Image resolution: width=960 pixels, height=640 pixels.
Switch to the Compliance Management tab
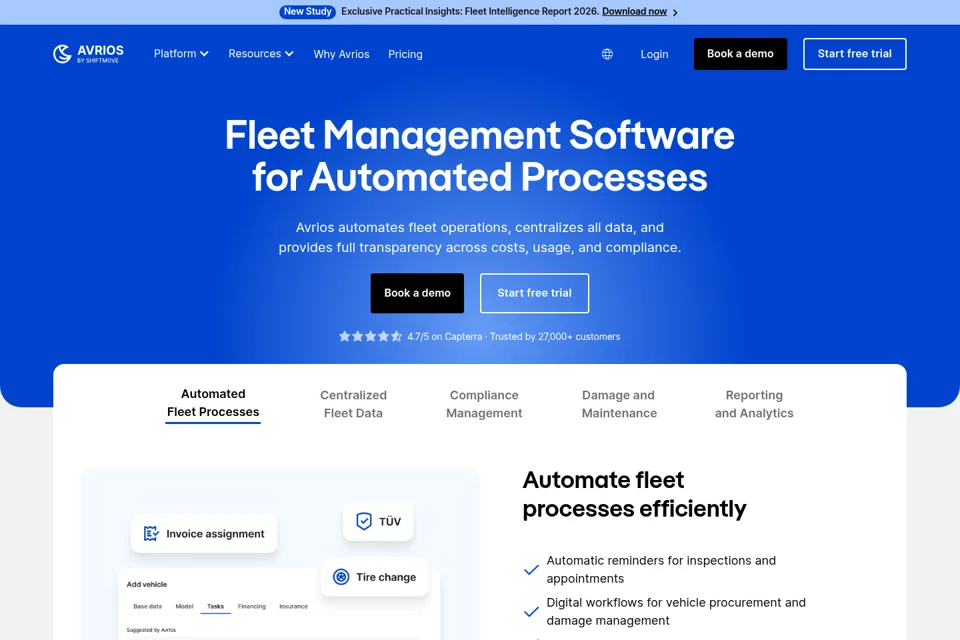pyautogui.click(x=484, y=404)
